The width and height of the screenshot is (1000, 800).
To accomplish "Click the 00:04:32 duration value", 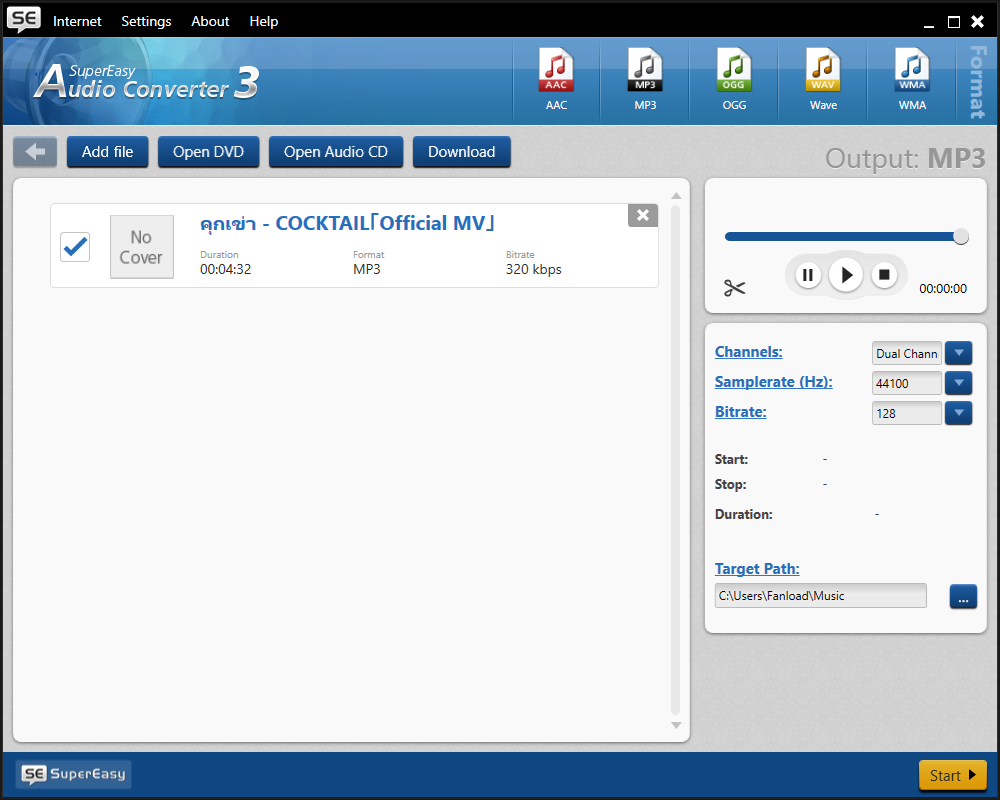I will tap(226, 269).
